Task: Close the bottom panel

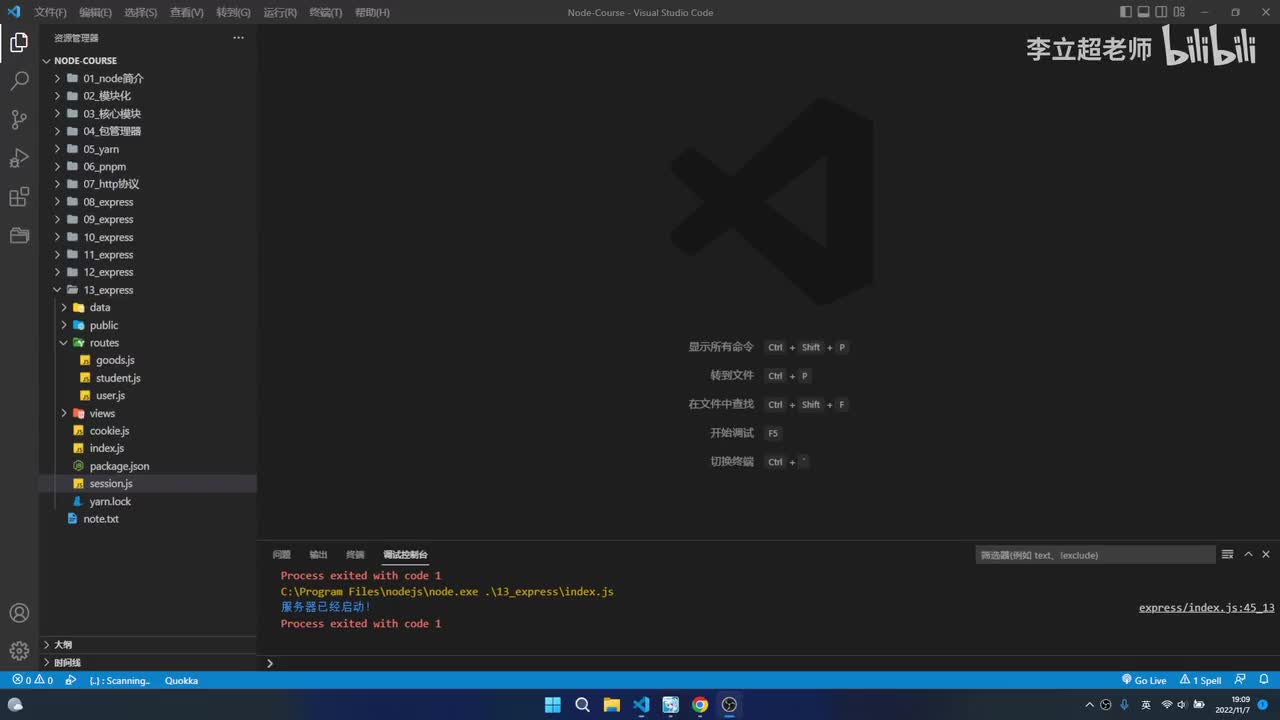Action: click(1266, 554)
